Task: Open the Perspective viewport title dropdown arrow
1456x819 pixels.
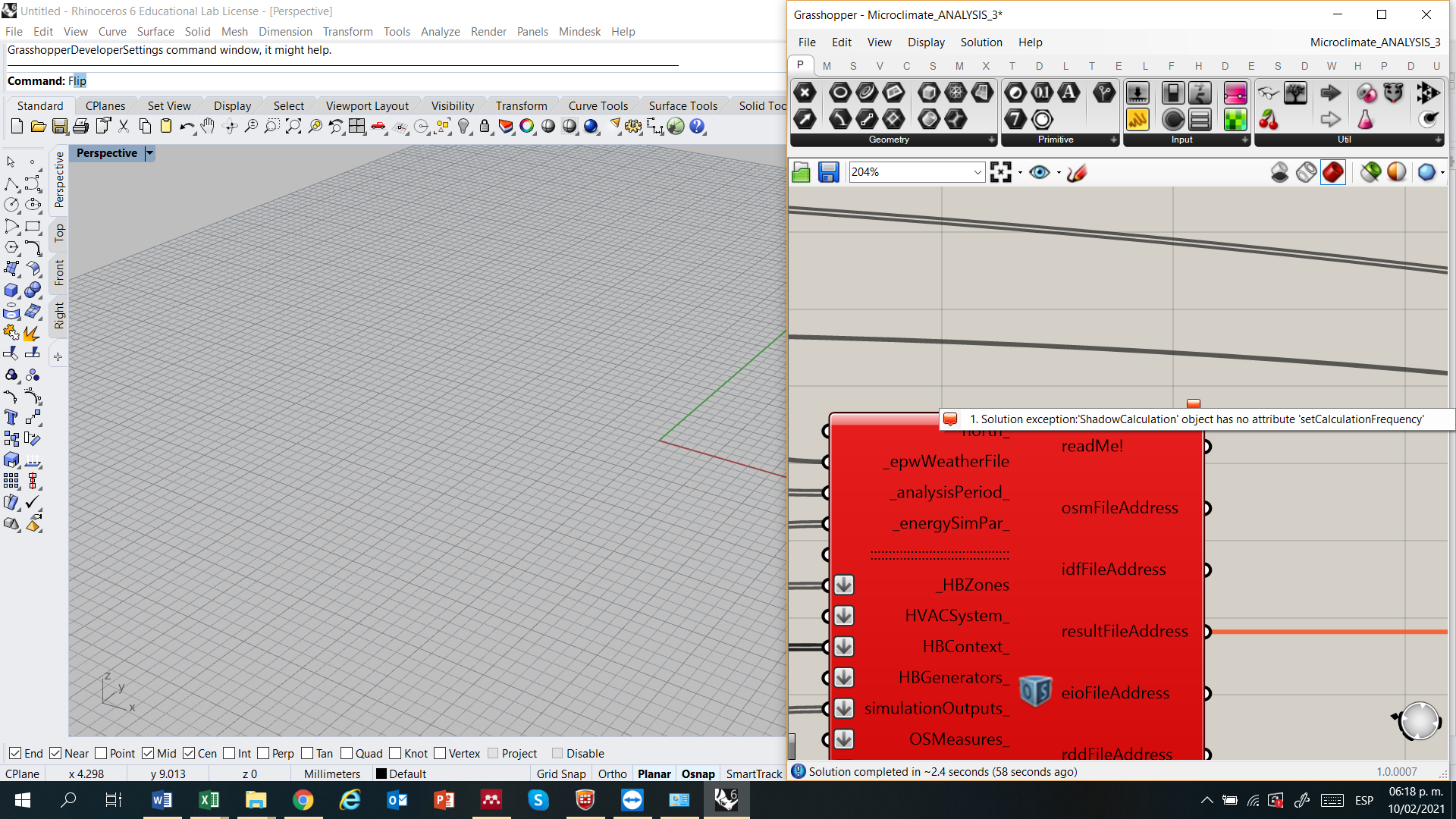Action: (x=149, y=153)
